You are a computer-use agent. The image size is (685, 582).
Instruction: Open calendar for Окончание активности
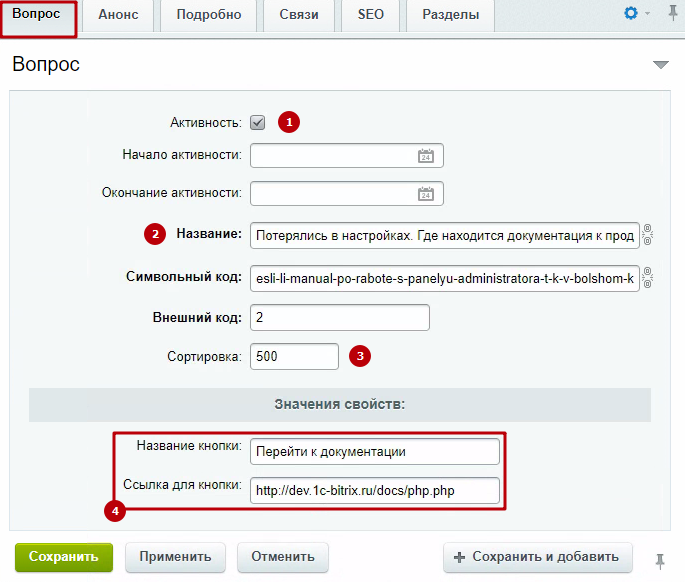426,194
